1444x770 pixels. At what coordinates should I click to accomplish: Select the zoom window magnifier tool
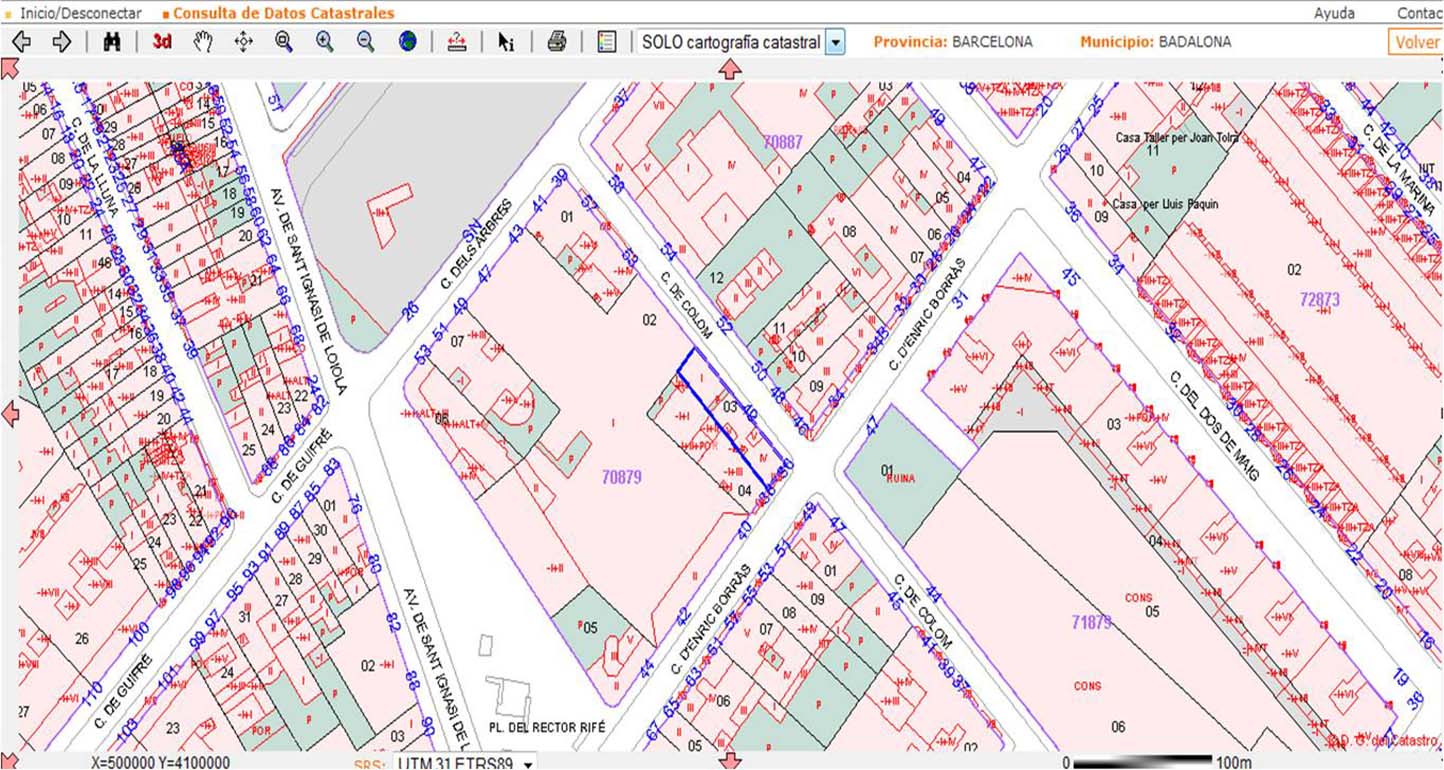pos(284,42)
